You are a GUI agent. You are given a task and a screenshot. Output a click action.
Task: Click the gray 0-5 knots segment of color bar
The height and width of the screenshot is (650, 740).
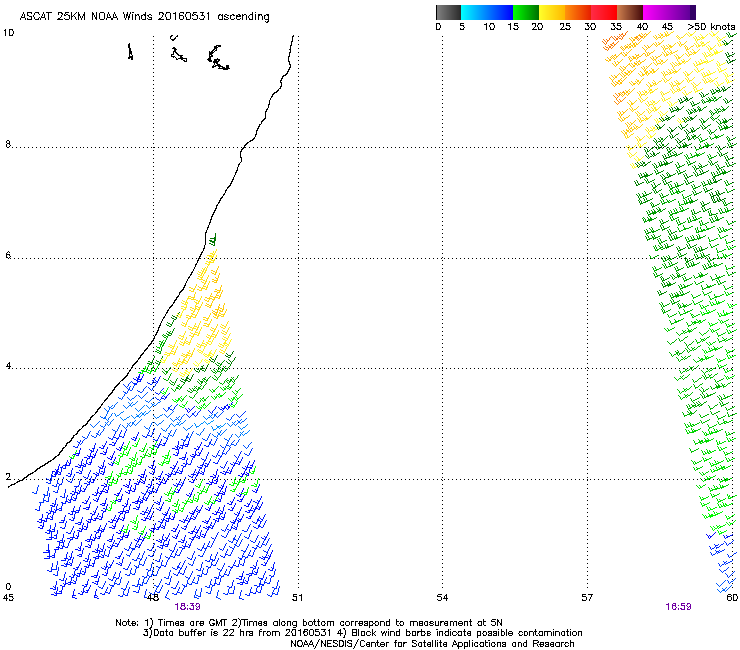point(448,12)
